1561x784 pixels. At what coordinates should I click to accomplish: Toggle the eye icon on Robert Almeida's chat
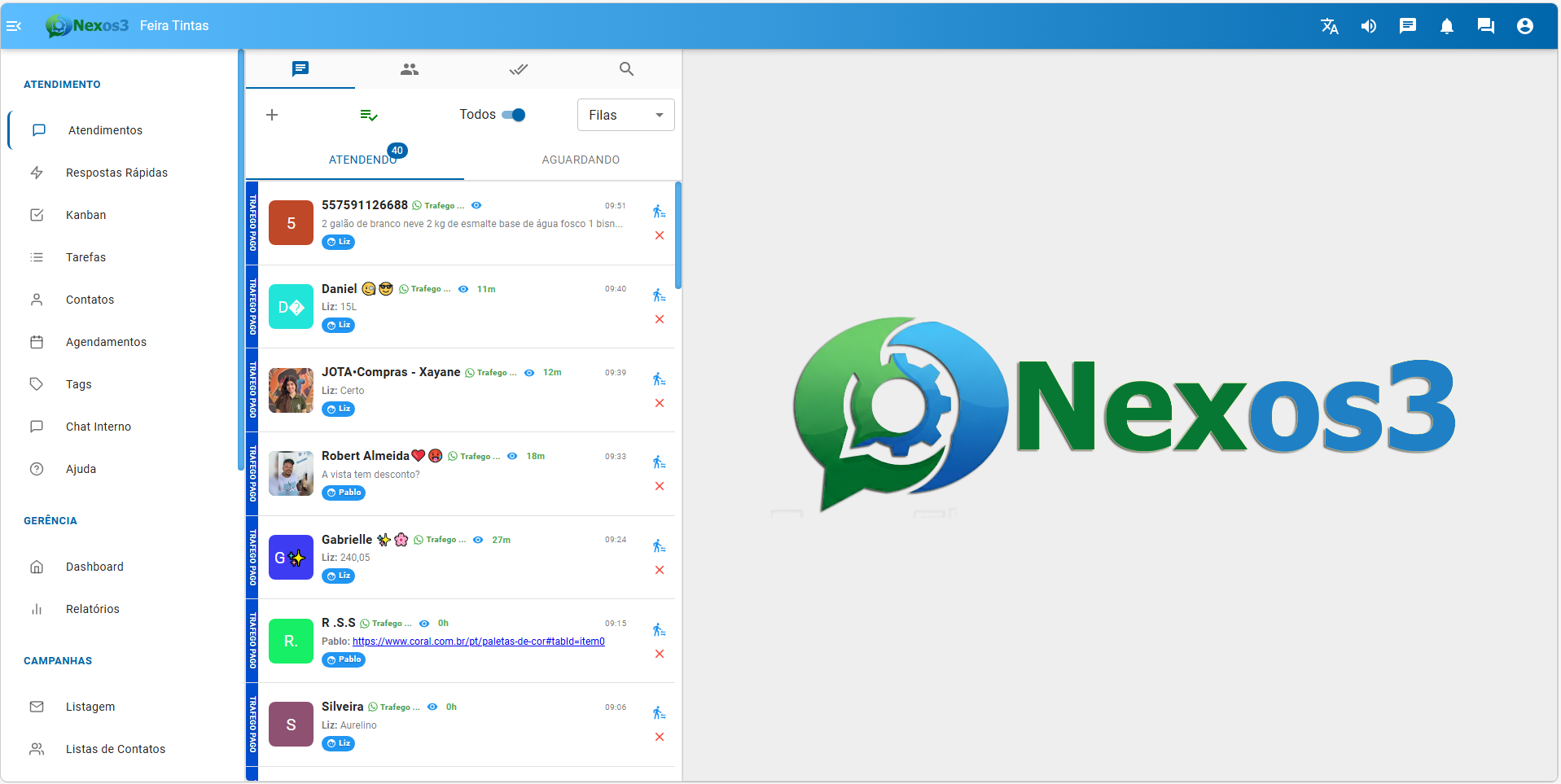[x=512, y=456]
